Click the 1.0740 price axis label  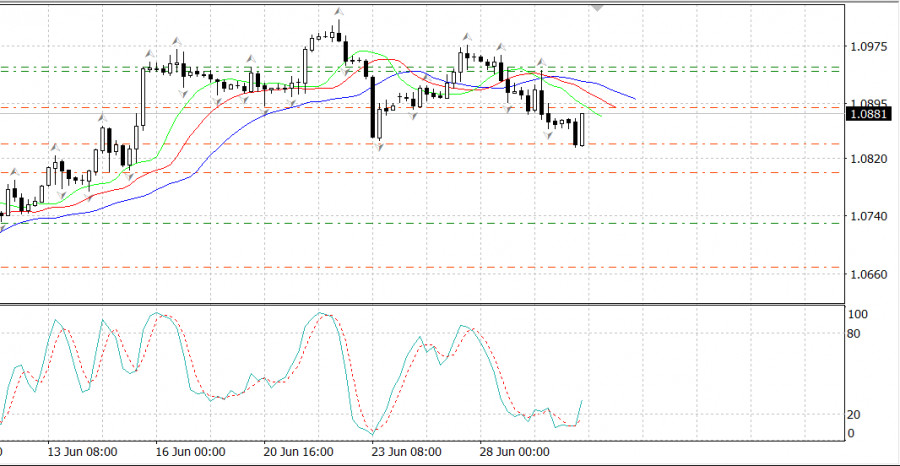tap(867, 217)
